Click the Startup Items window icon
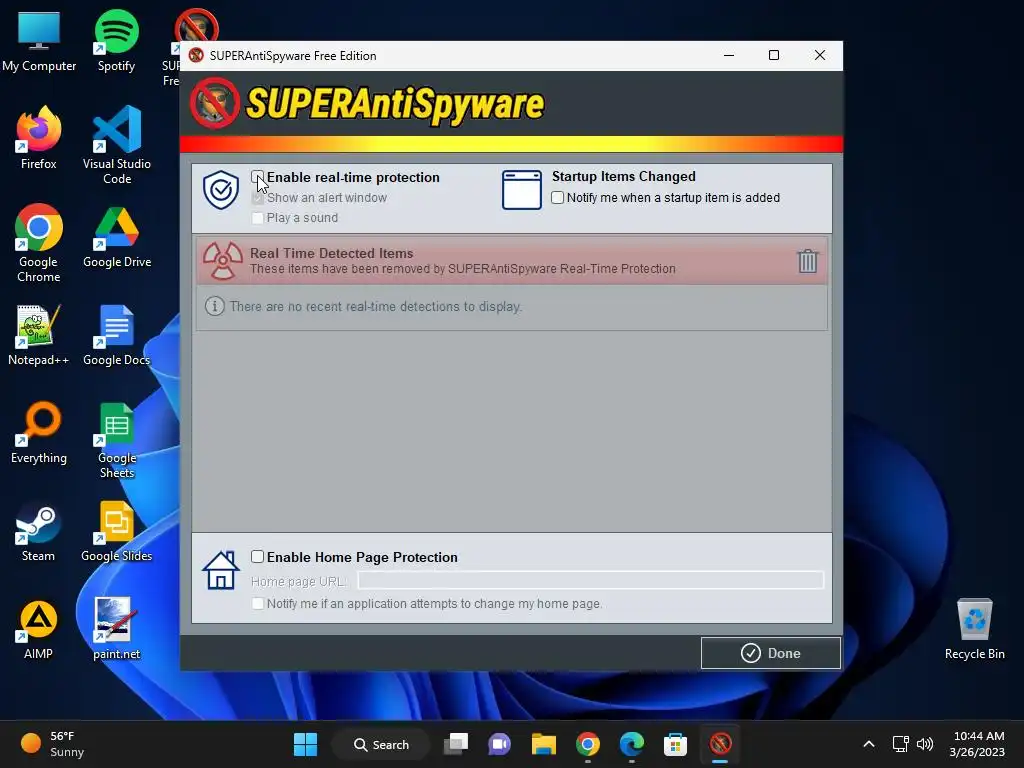The image size is (1024, 768). [x=521, y=190]
